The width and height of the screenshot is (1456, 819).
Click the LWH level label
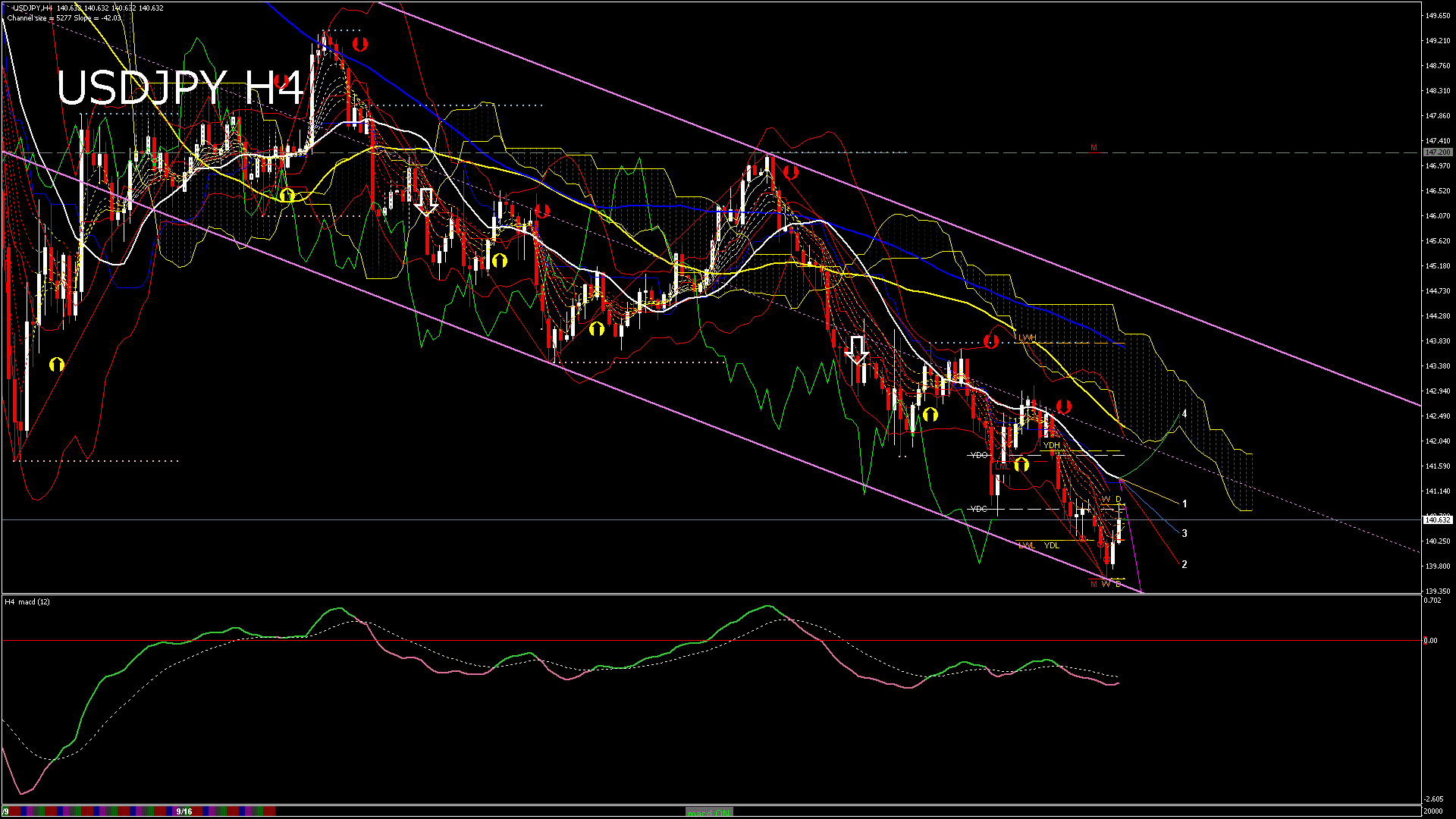click(1027, 337)
